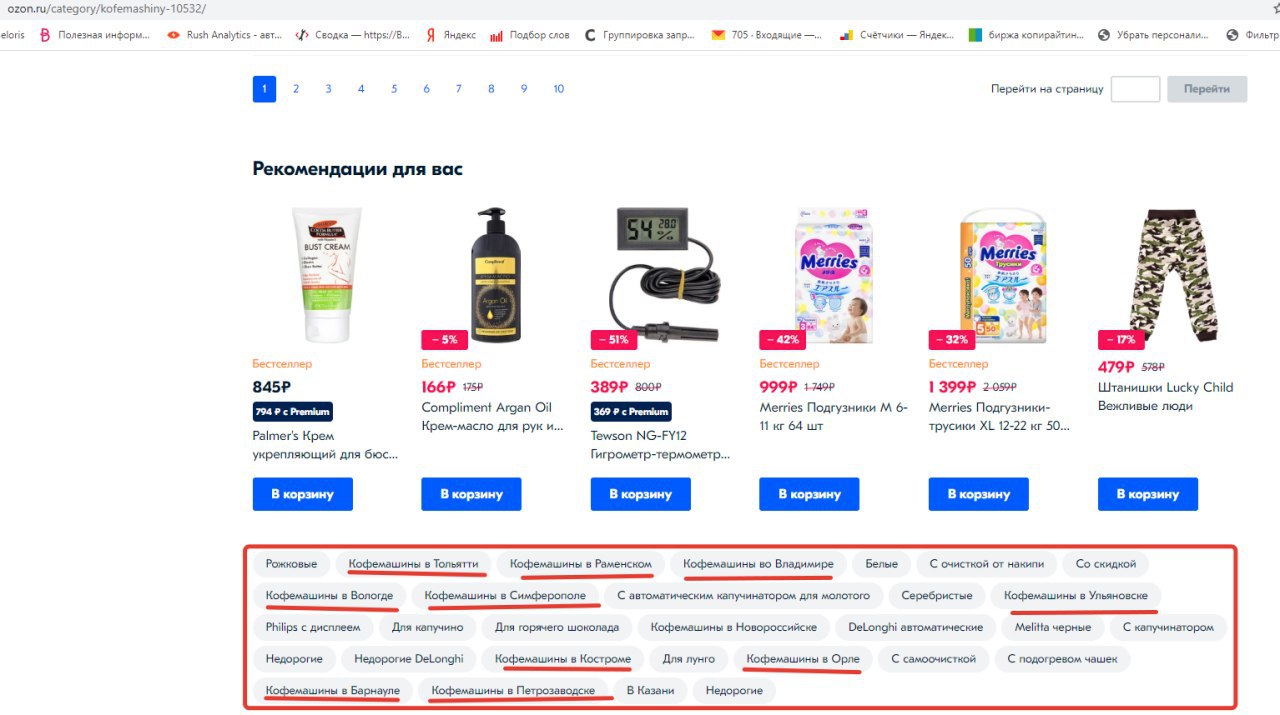Screen dimensions: 1280x715
Task: Open the Убрать персонализацию bookmark
Action: tap(1153, 35)
